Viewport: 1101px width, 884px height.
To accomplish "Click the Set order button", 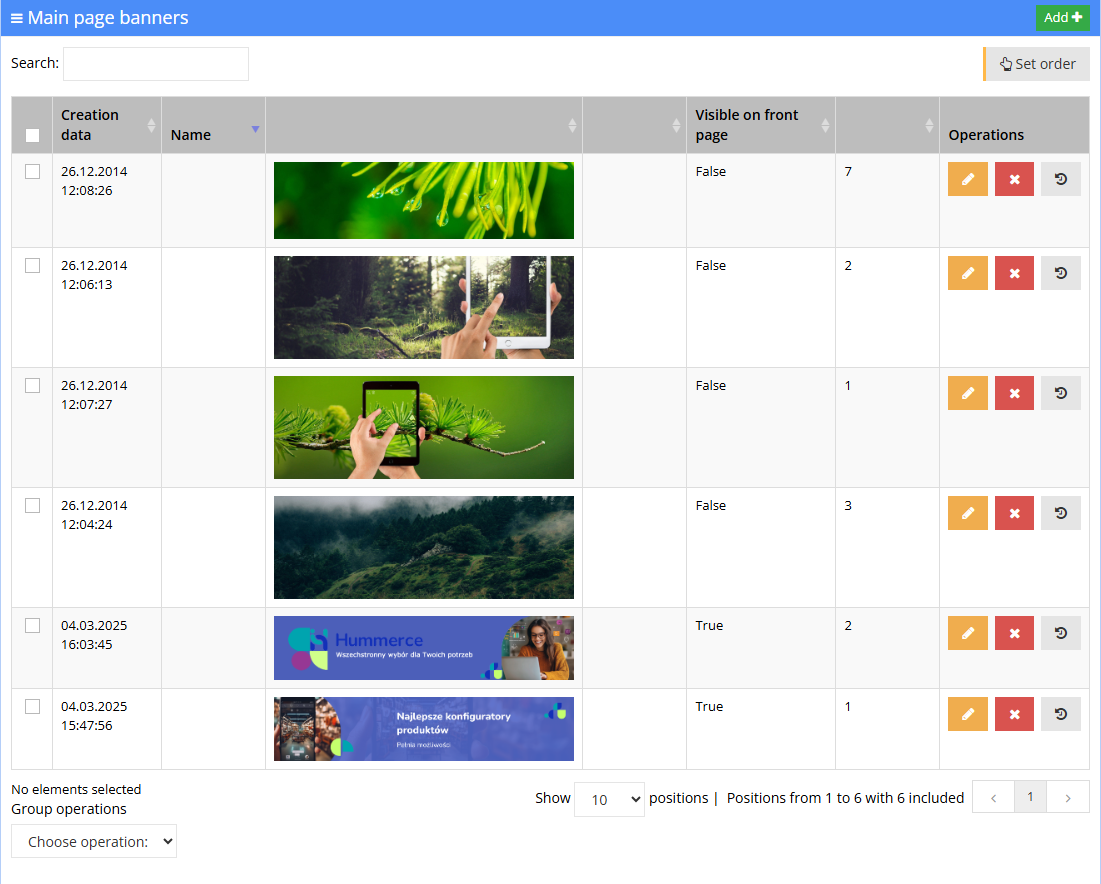I will click(1037, 64).
